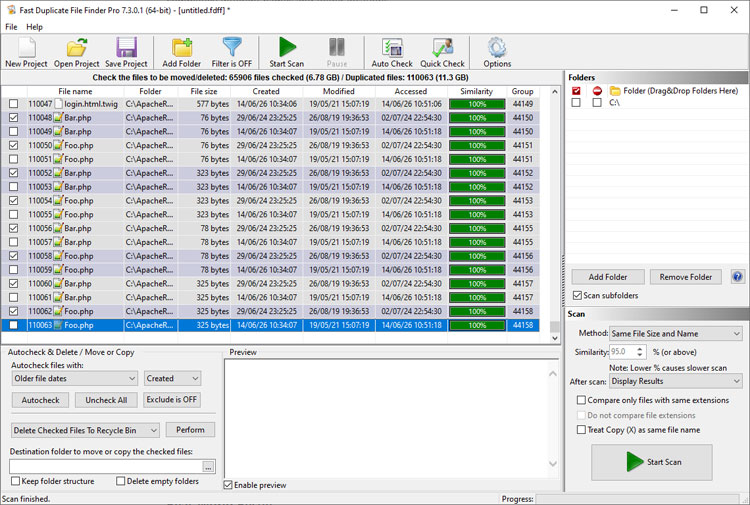Click the similarity bar of row 110047
The image size is (750, 505).
pos(477,104)
